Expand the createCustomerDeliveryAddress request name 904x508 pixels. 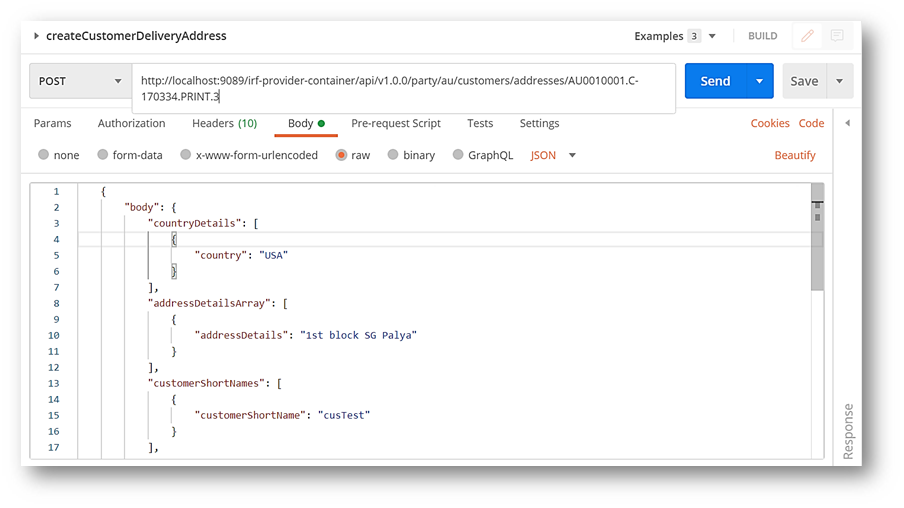click(37, 36)
